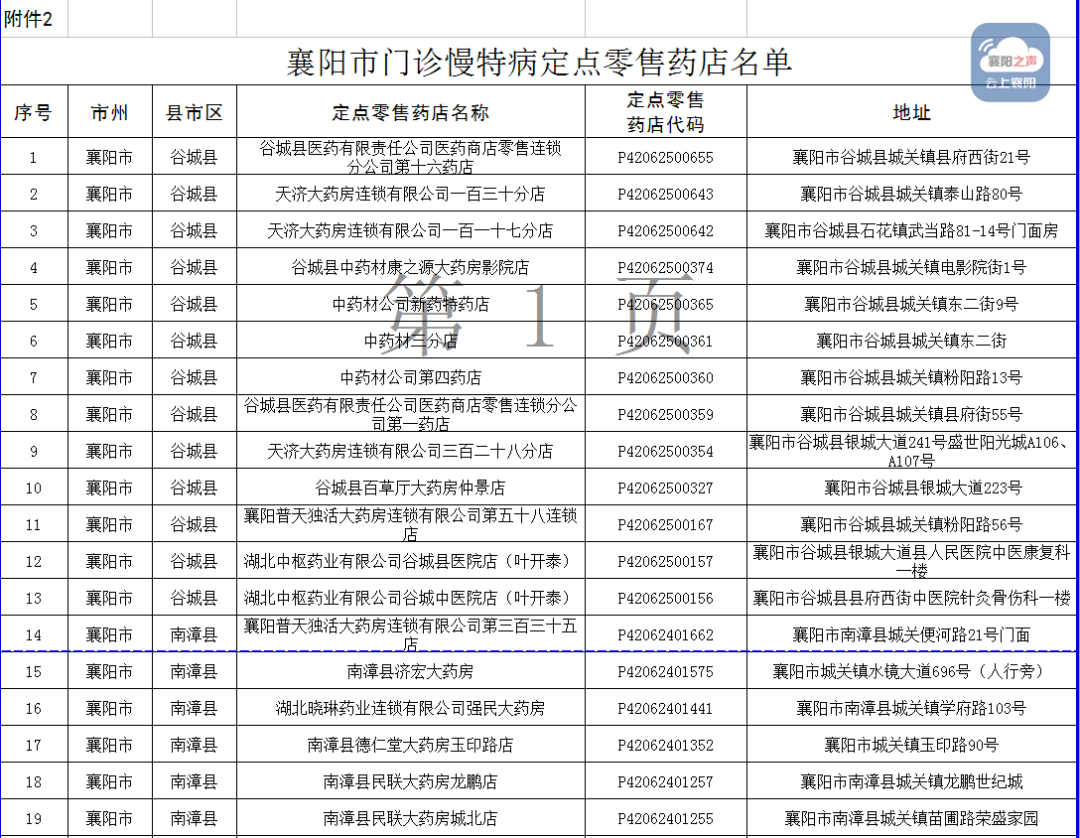Select pharmacy name 南漳县民联大药房龙鹏店
Screen dimensions: 1080x838
click(x=411, y=782)
